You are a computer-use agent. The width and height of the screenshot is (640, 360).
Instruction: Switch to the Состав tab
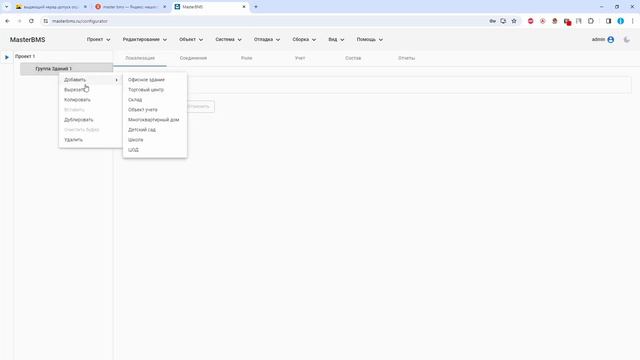tap(353, 58)
